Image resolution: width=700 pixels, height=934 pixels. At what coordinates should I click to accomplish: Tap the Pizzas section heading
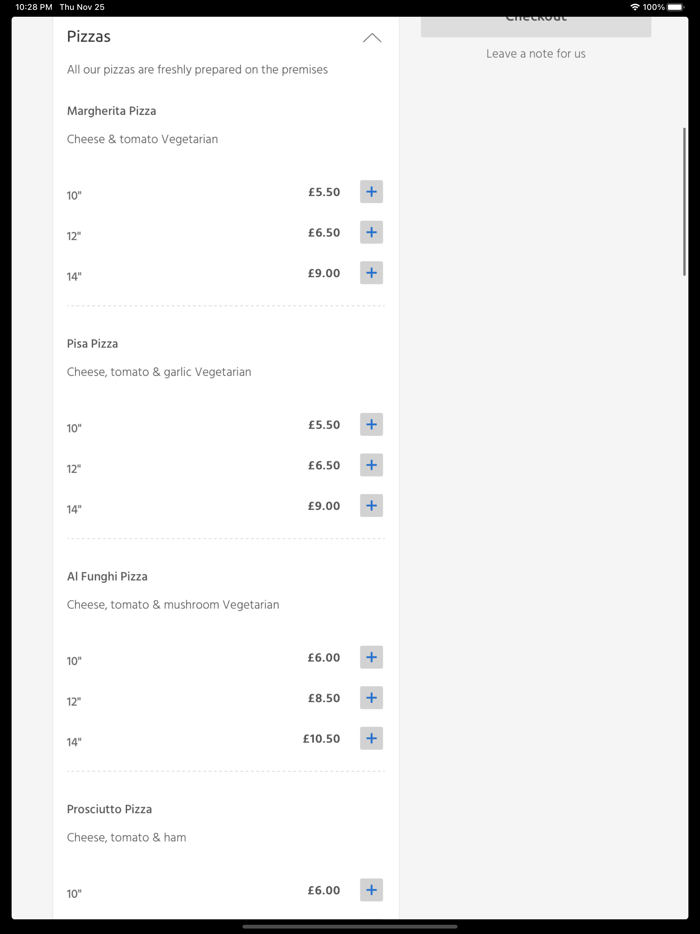(89, 37)
